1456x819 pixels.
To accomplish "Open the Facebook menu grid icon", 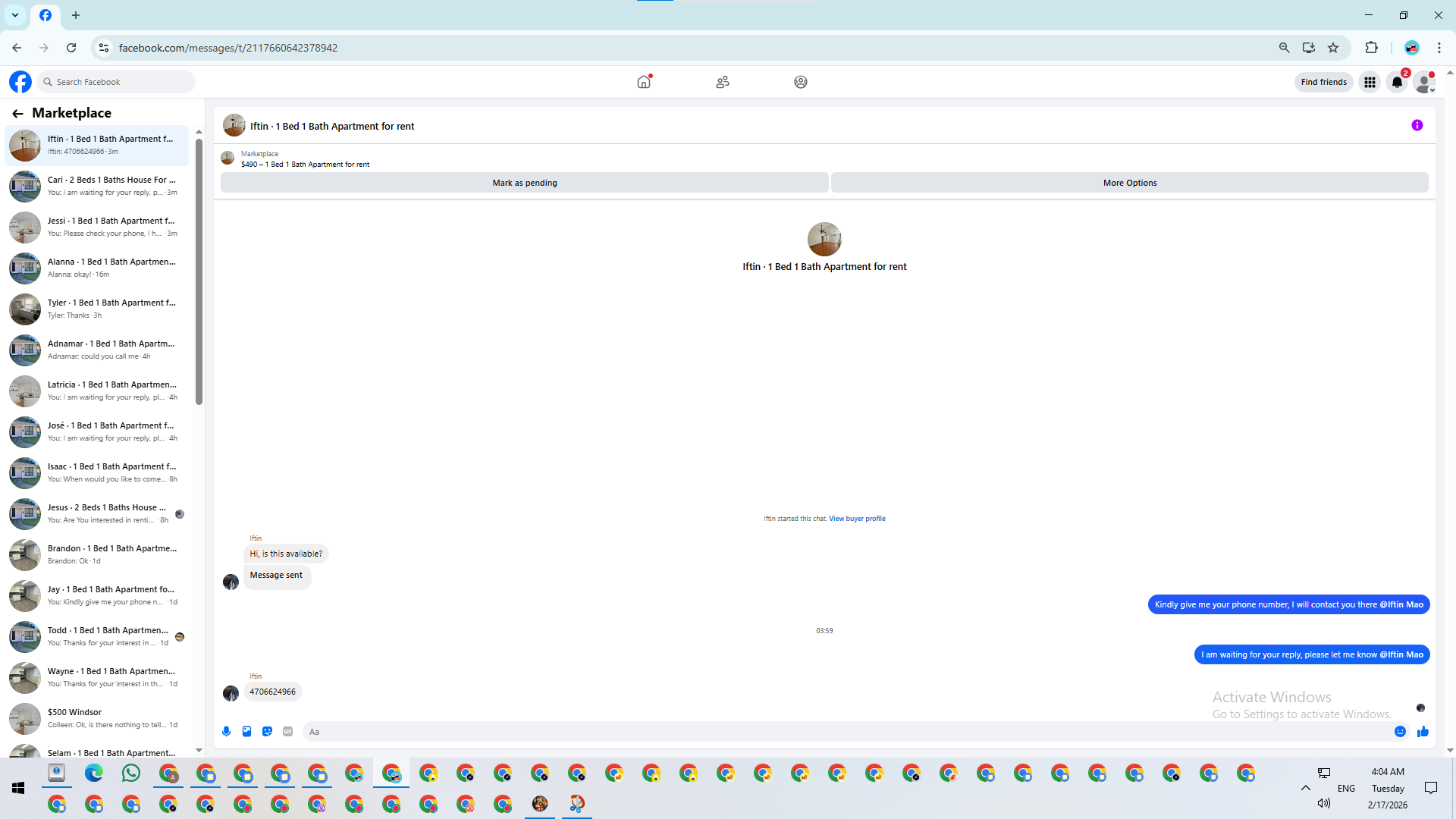I will [1370, 82].
